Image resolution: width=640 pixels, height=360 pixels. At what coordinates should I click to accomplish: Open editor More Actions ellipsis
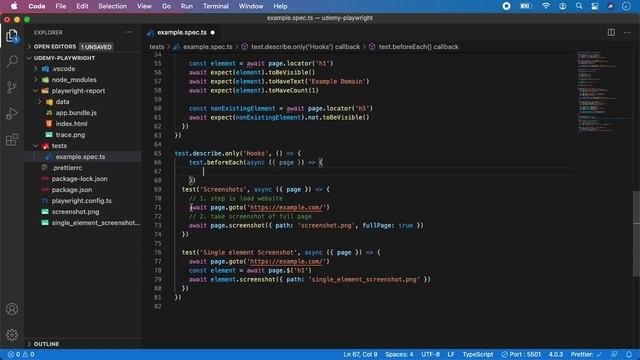tap(627, 32)
